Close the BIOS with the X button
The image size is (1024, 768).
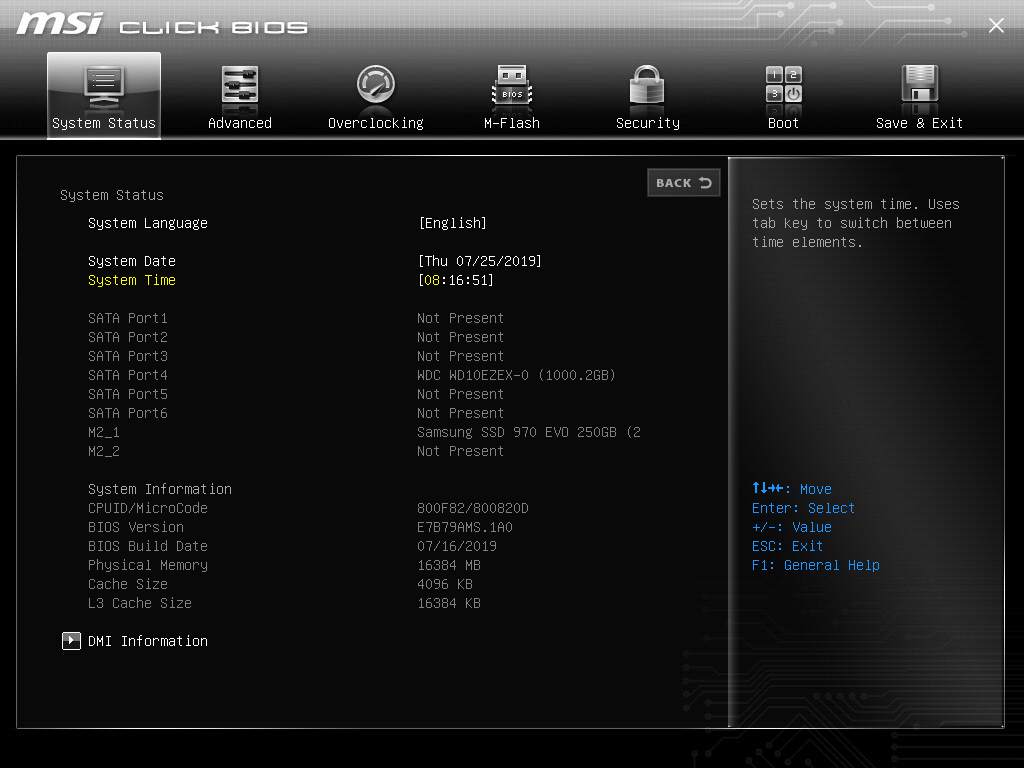click(996, 25)
